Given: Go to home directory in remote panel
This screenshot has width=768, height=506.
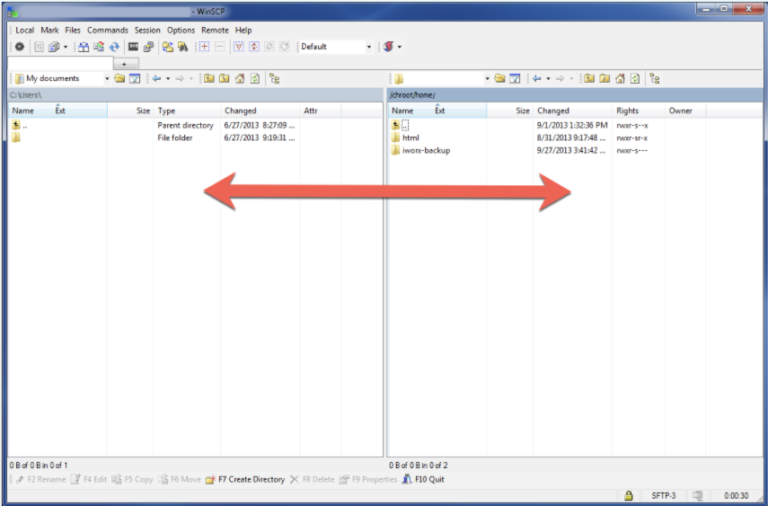Looking at the screenshot, I should coord(620,78).
